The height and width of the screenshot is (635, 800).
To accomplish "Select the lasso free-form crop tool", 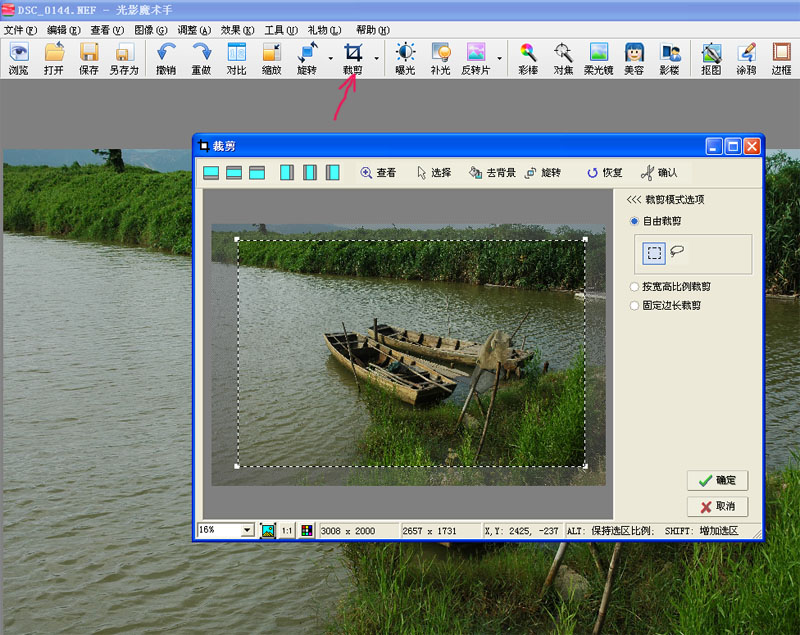I will click(x=677, y=253).
